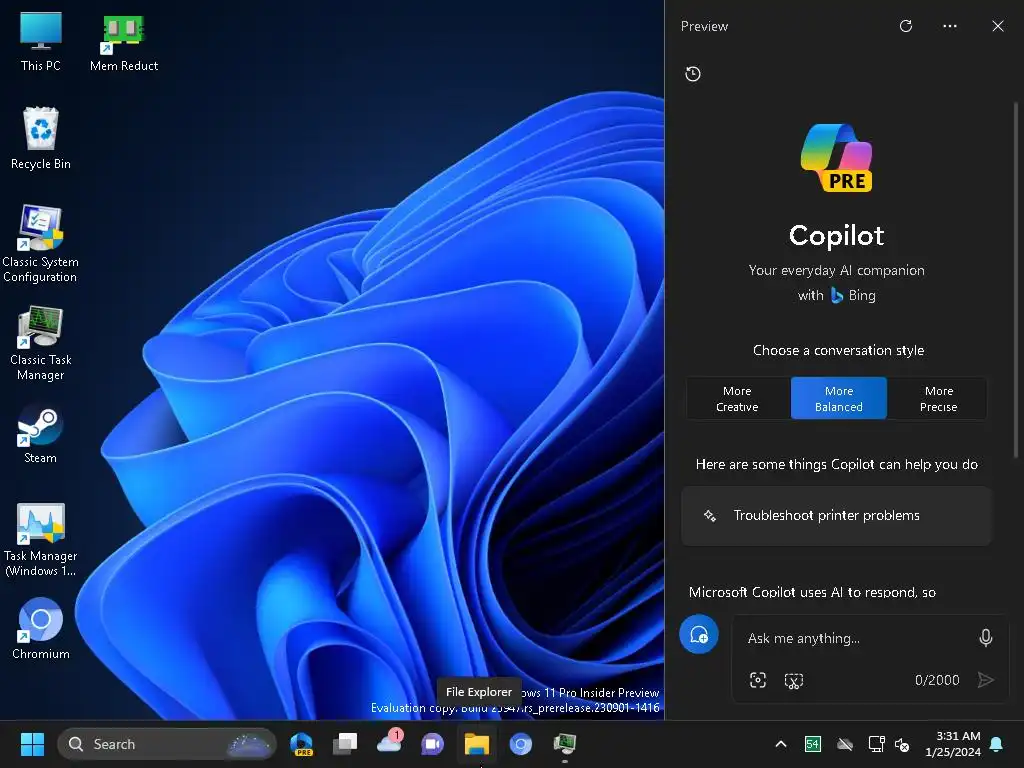Open Task View on the taskbar
Image resolution: width=1024 pixels, height=768 pixels.
(x=345, y=744)
